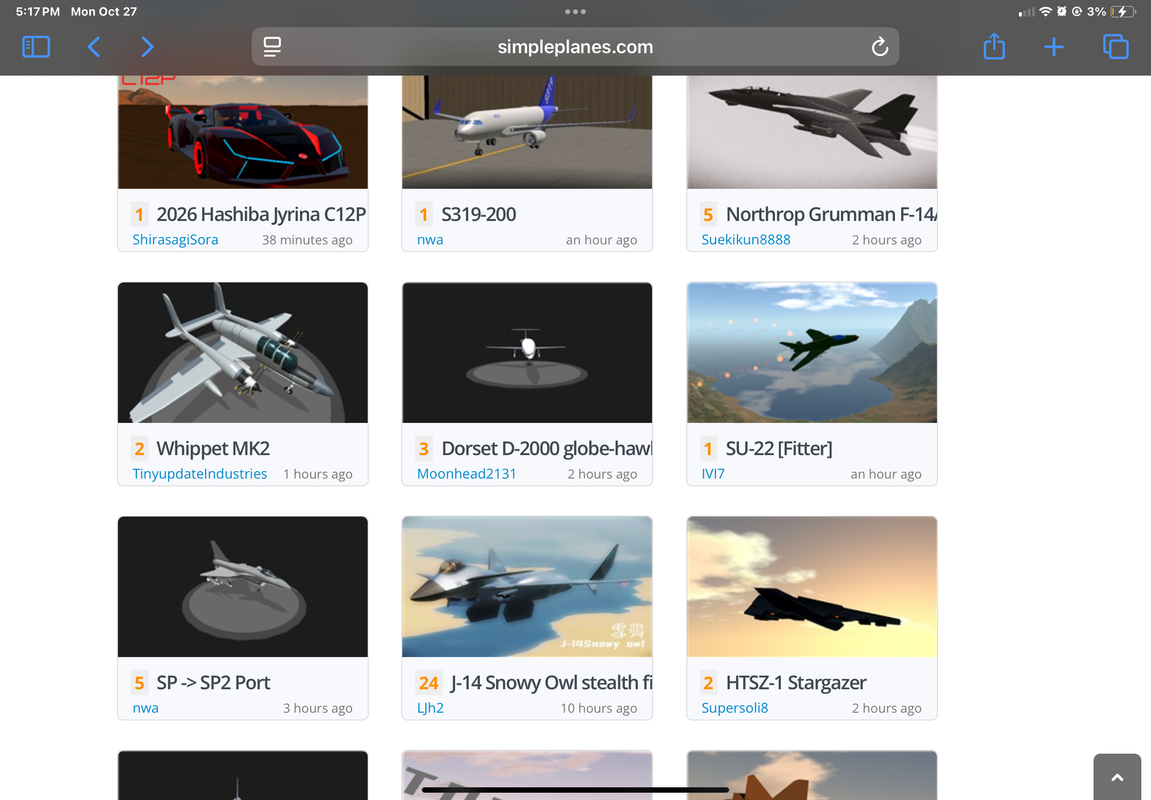Open the J-14 Snowy Owl stealth title
The width and height of the screenshot is (1151, 800).
tap(551, 683)
